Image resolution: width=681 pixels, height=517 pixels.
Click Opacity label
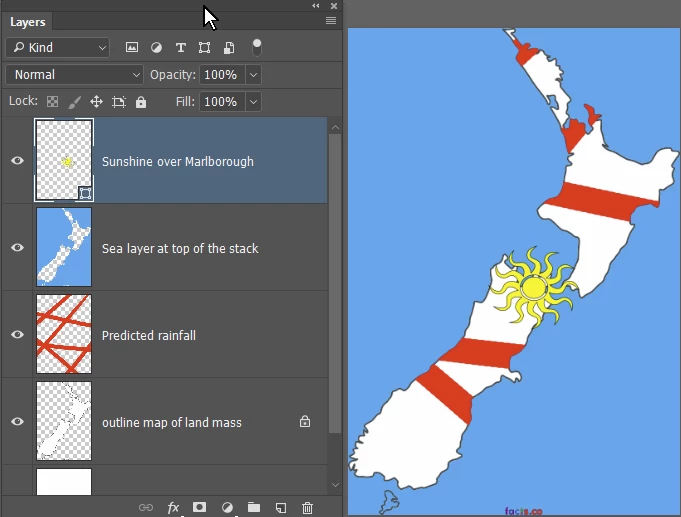(x=173, y=75)
